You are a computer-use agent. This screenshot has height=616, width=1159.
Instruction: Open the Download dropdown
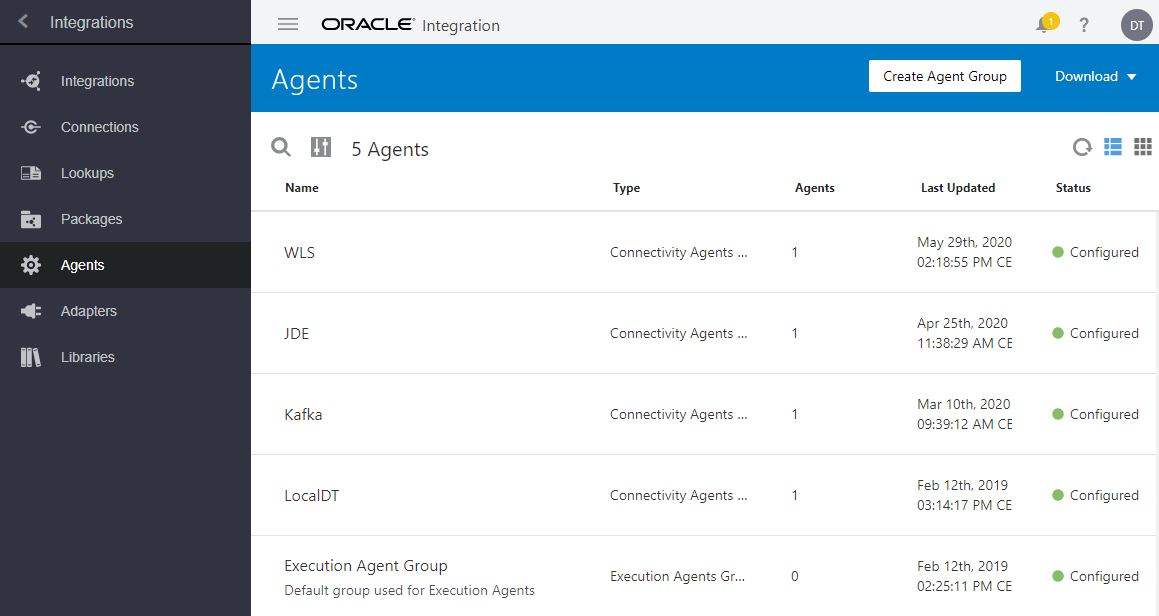click(x=1095, y=76)
